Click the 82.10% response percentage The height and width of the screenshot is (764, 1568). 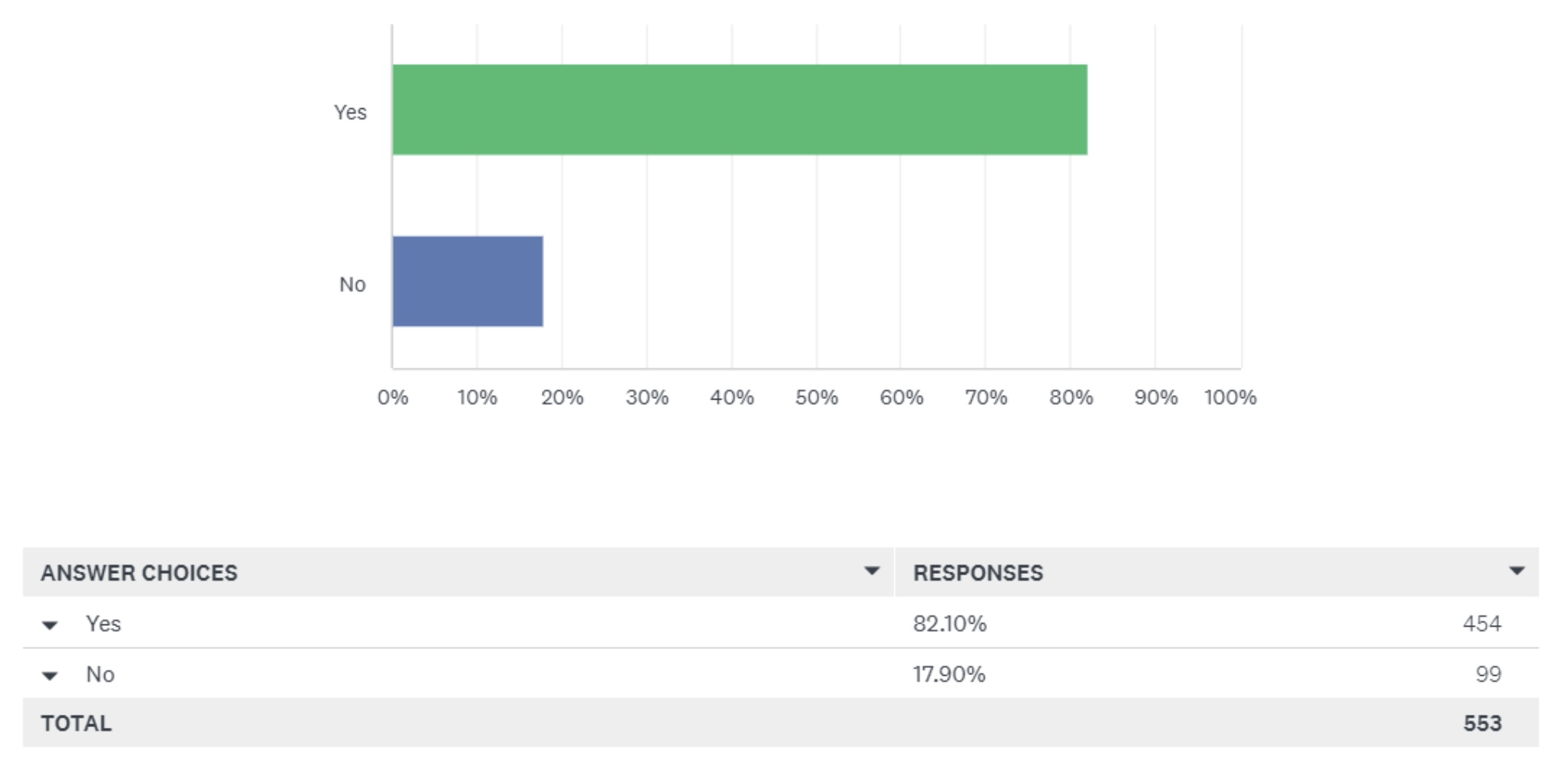tap(949, 624)
